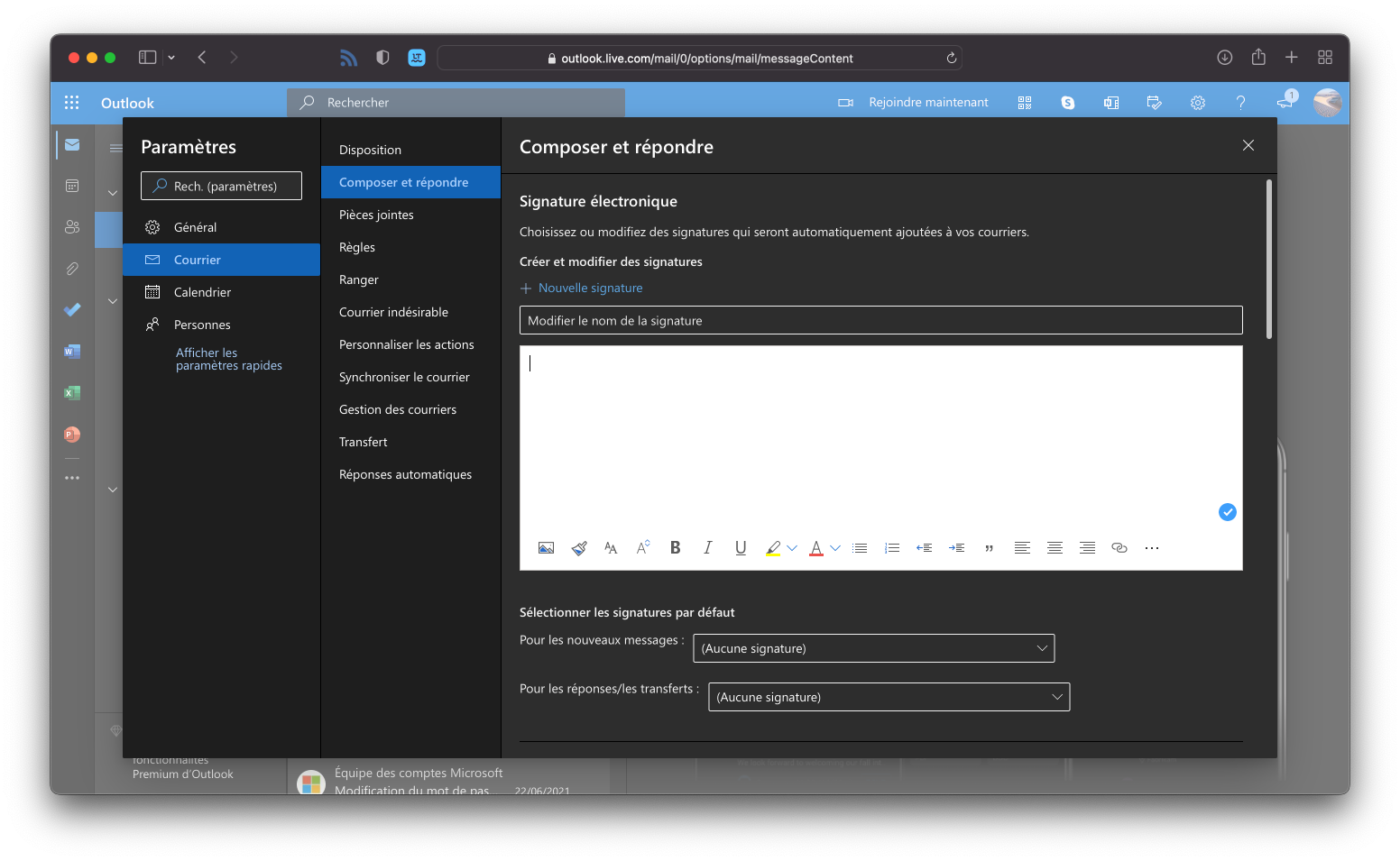Screen dimensions: 1400x861
Task: Open Excel from the left app rail
Action: pyautogui.click(x=72, y=393)
